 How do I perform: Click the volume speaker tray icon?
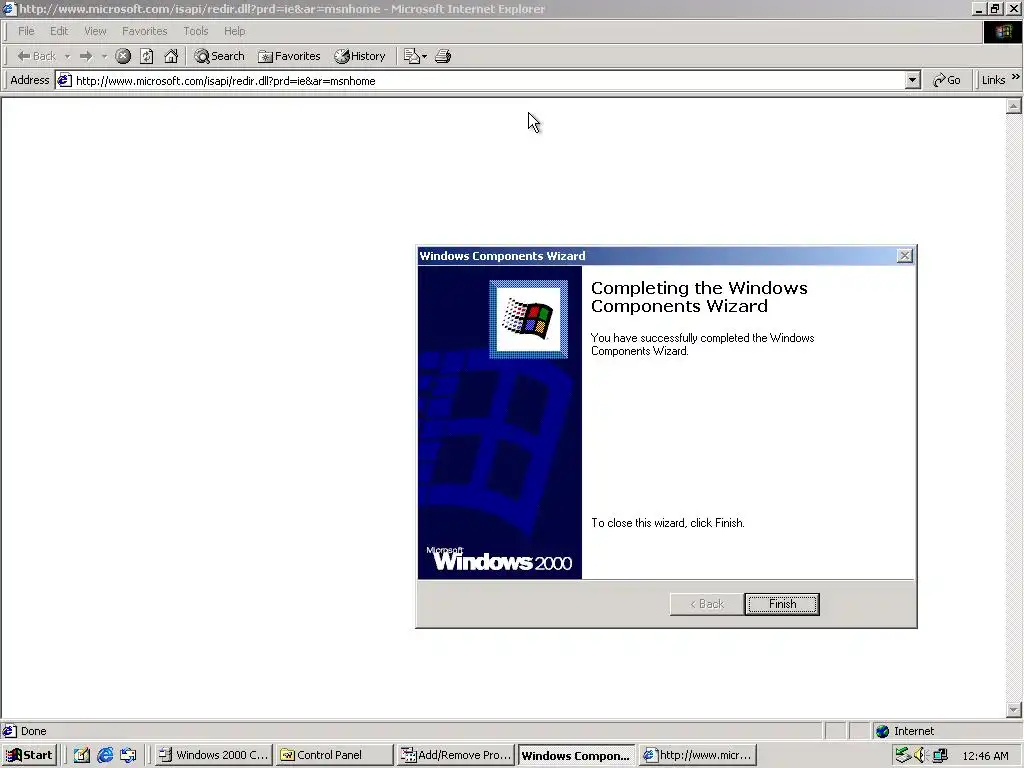[x=921, y=756]
